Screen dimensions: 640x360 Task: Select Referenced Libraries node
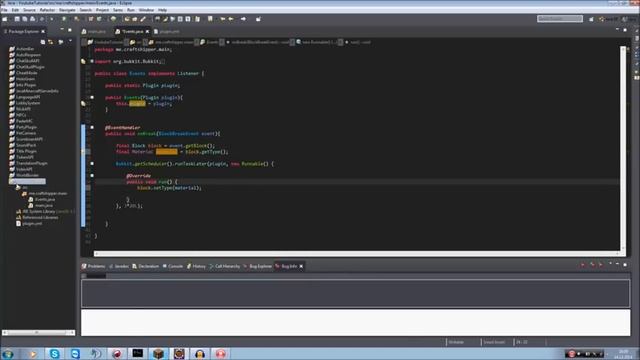tap(40, 218)
